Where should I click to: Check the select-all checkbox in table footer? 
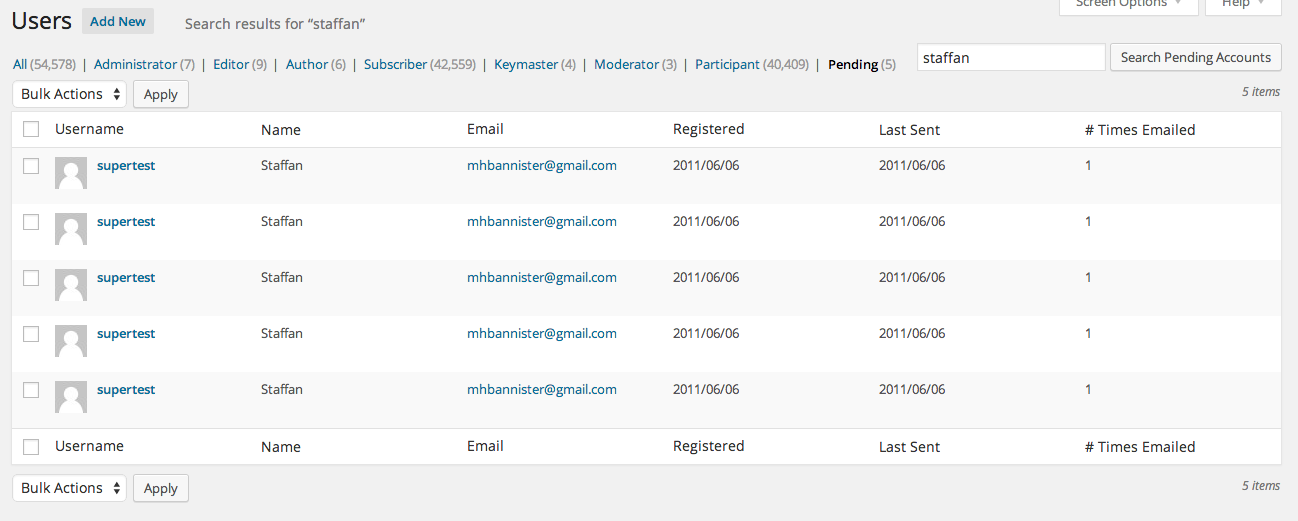[31, 447]
